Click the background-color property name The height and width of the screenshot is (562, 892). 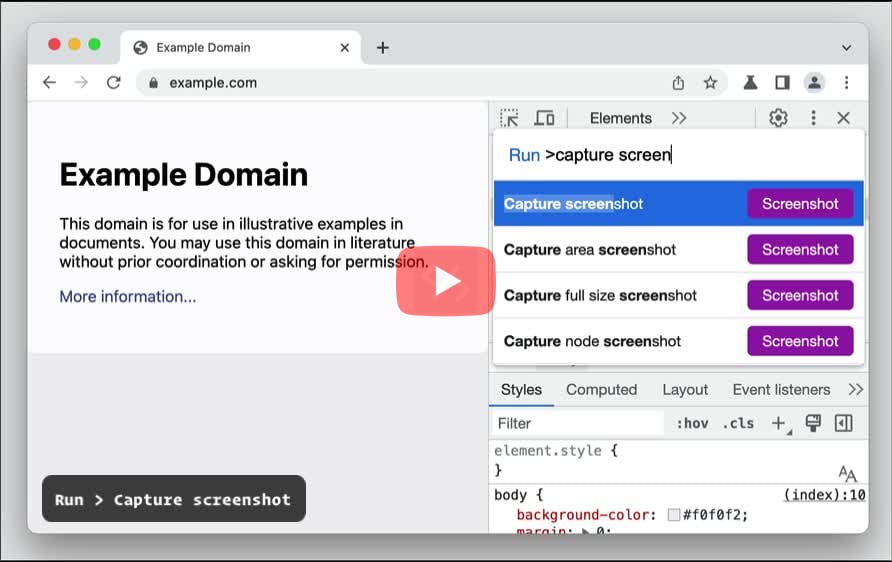click(583, 515)
